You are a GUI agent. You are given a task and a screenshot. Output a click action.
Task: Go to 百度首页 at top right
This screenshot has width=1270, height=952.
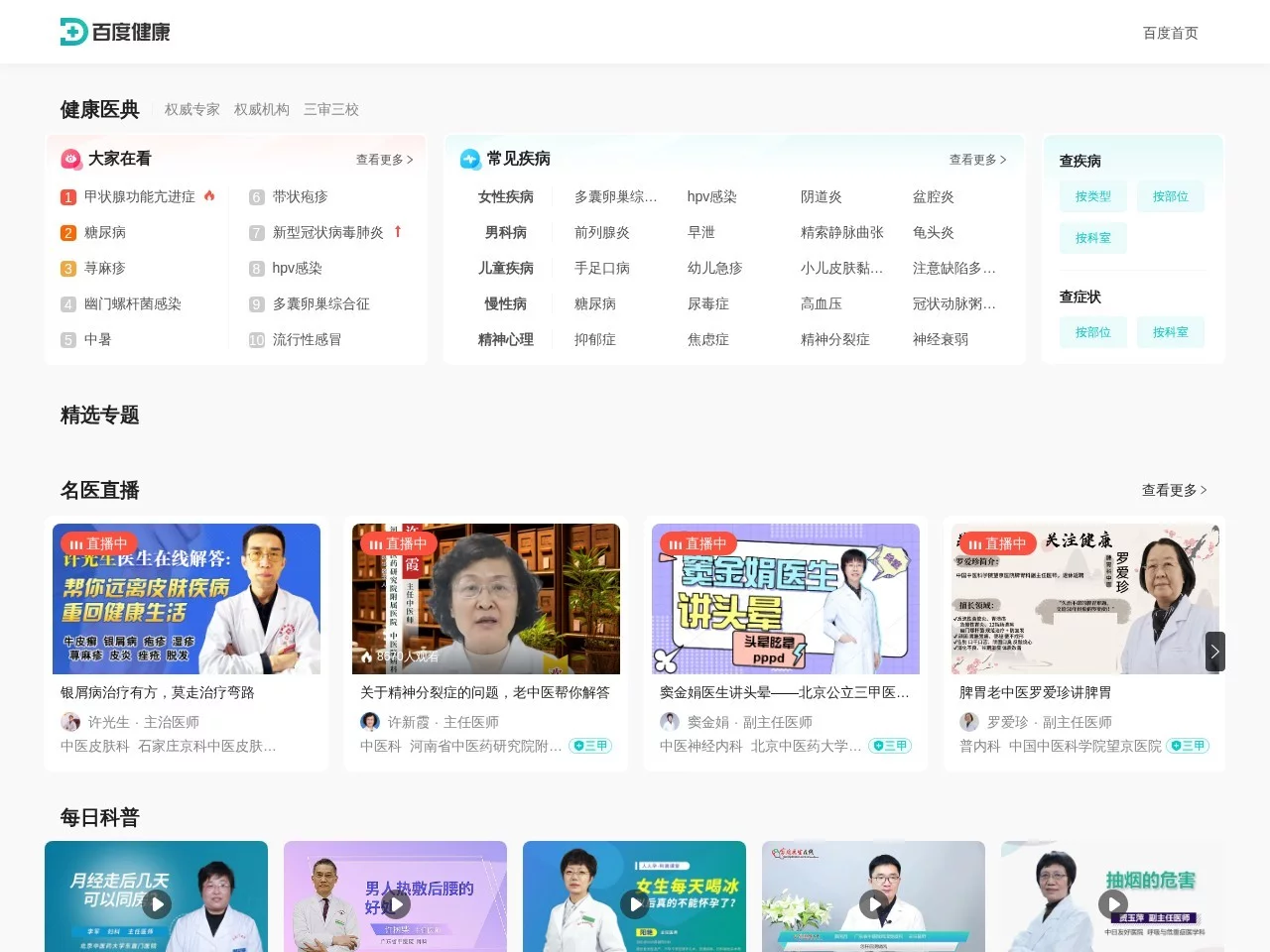pyautogui.click(x=1170, y=32)
